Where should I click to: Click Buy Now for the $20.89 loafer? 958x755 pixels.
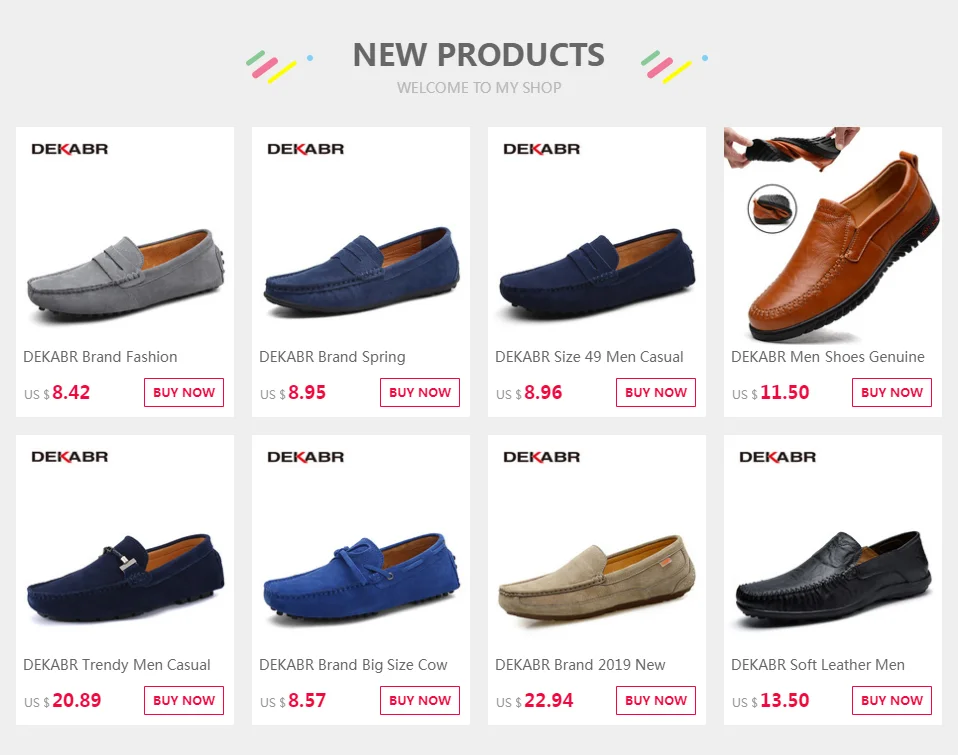pyautogui.click(x=184, y=701)
